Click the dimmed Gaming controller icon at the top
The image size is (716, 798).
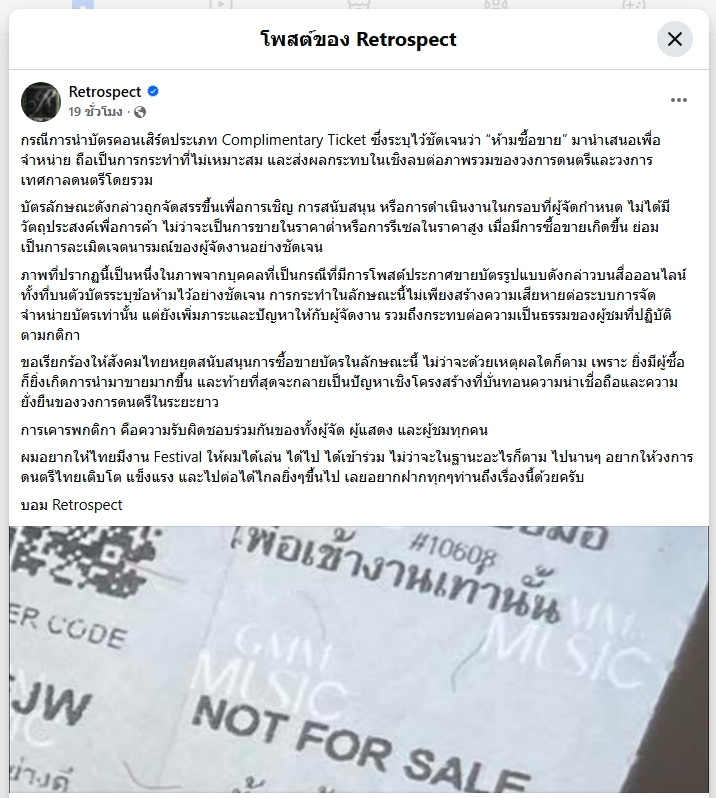pyautogui.click(x=634, y=5)
